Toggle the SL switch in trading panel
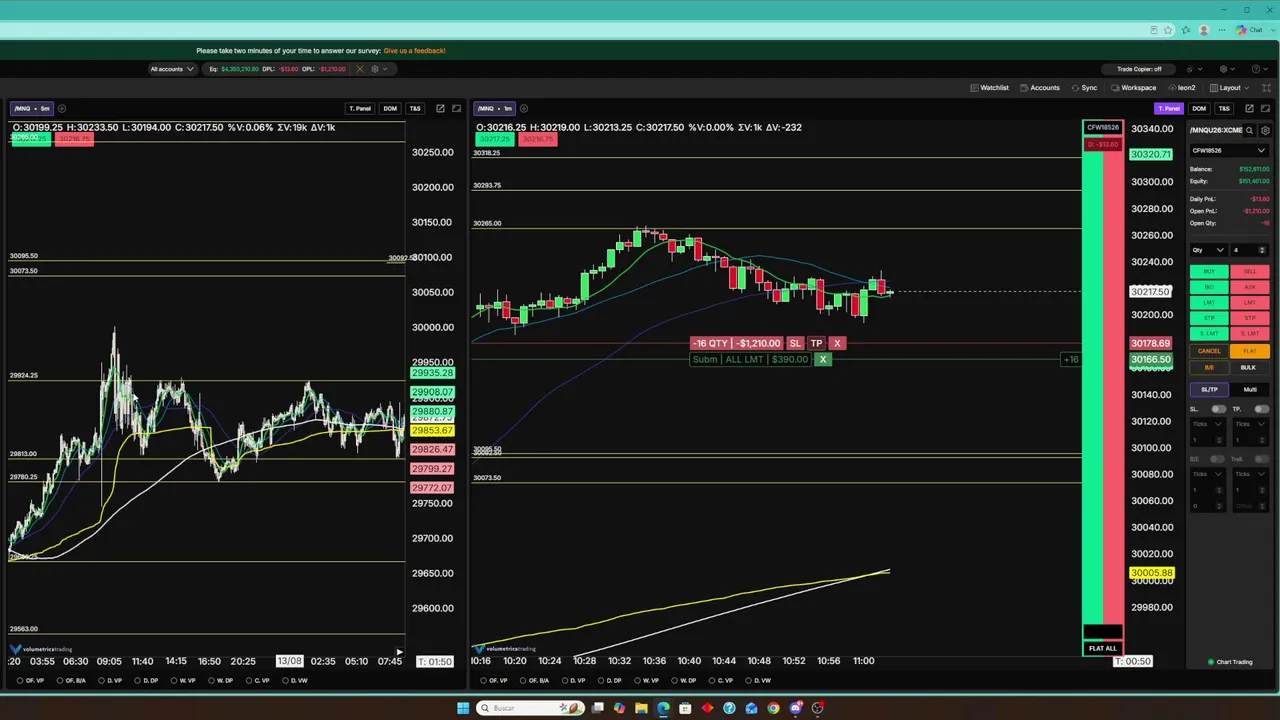The image size is (1280, 720). (x=1218, y=409)
